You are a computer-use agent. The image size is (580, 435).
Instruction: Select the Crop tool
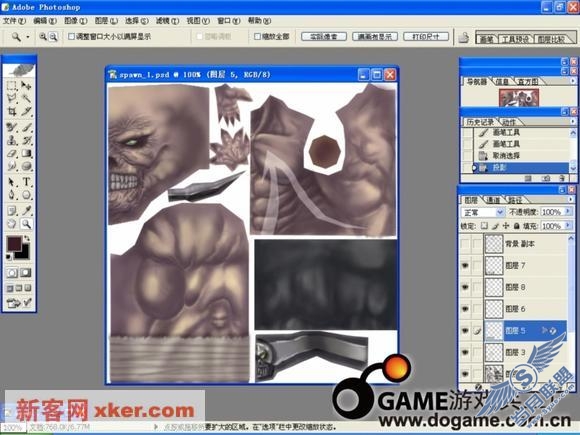pyautogui.click(x=12, y=111)
